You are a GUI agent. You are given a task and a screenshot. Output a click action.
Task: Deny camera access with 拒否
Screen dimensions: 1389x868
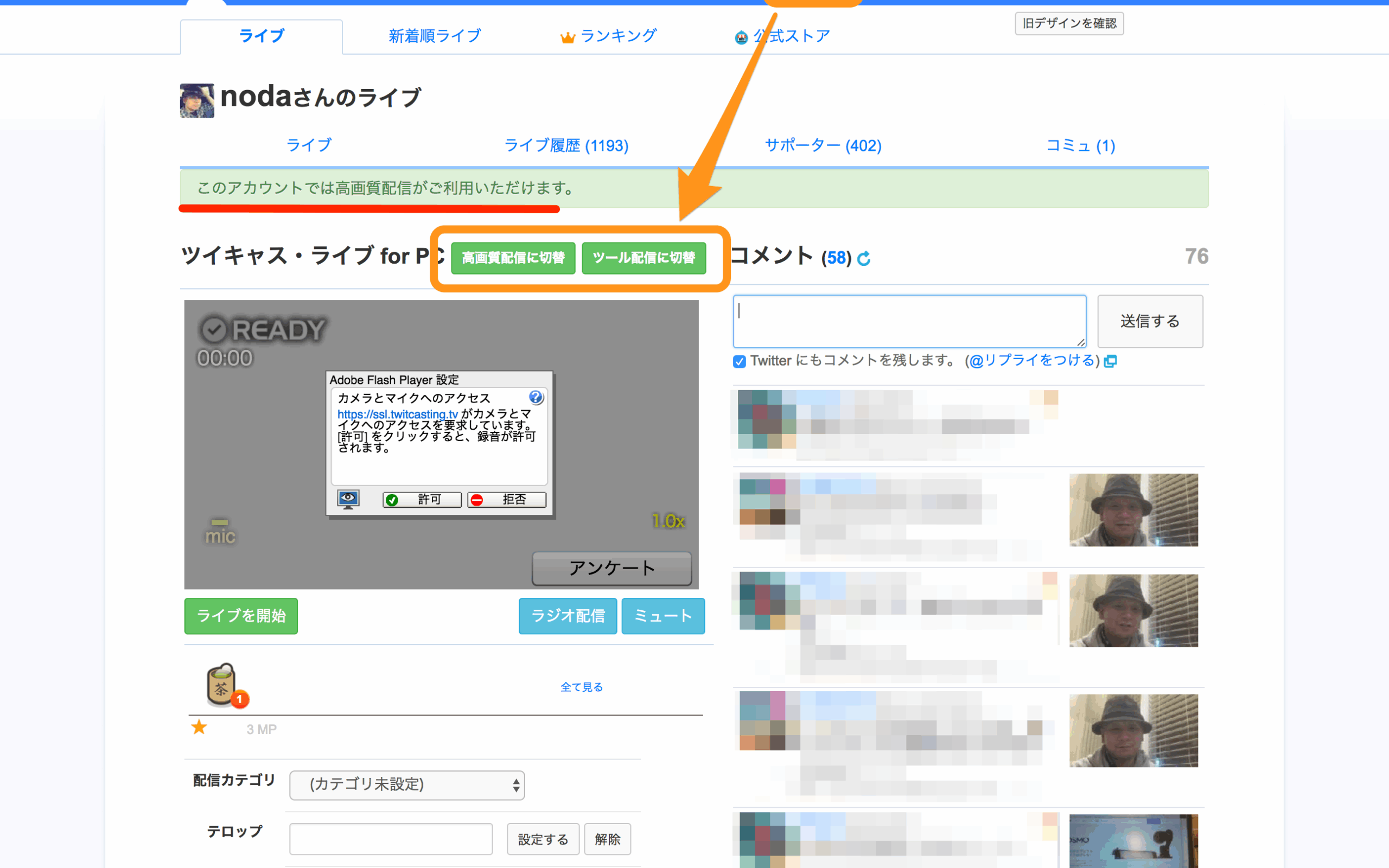click(506, 500)
